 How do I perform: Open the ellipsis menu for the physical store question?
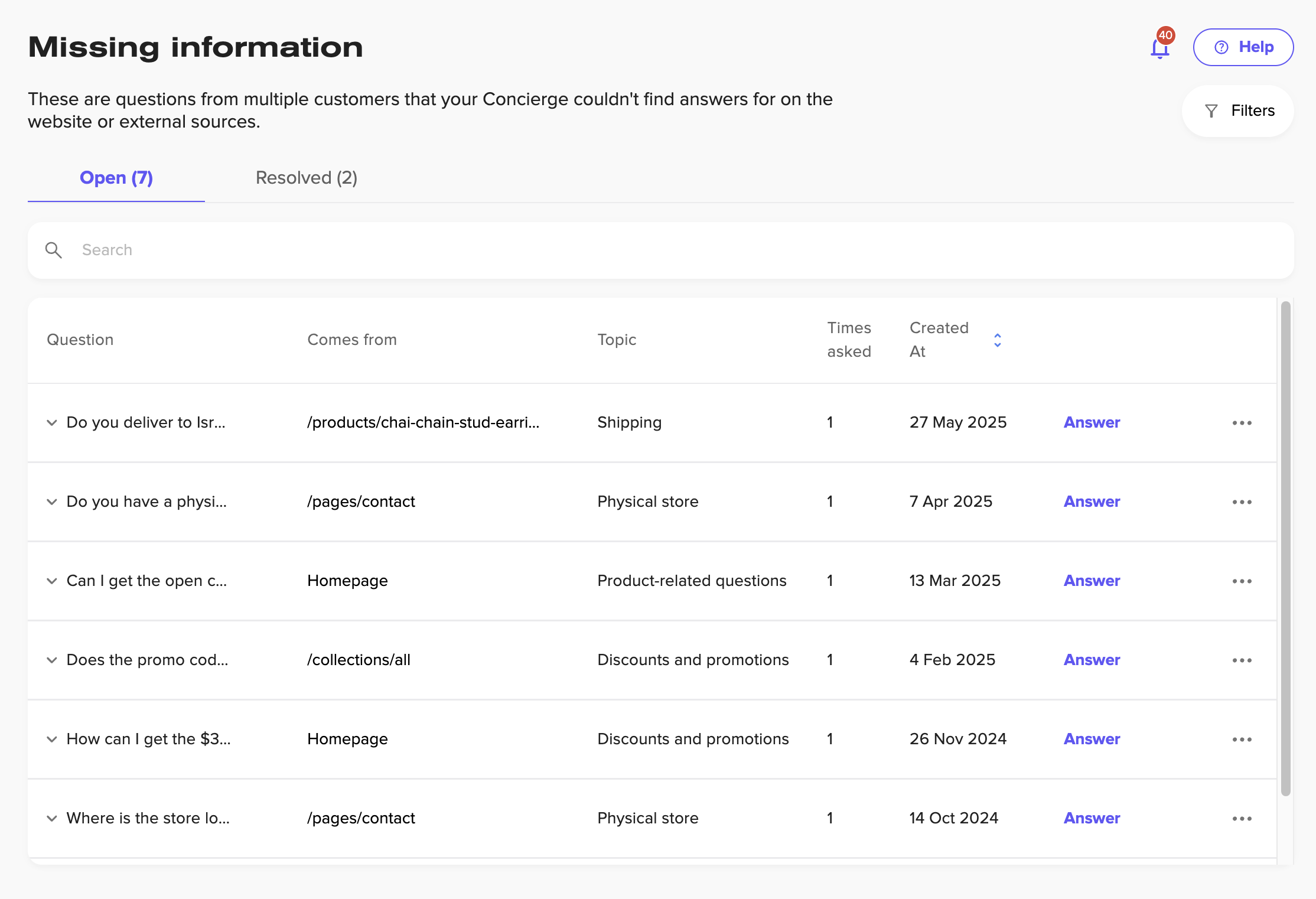coord(1242,501)
